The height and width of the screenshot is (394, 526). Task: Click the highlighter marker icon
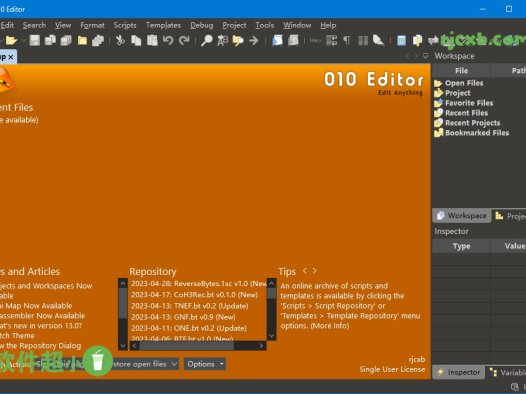(x=378, y=40)
